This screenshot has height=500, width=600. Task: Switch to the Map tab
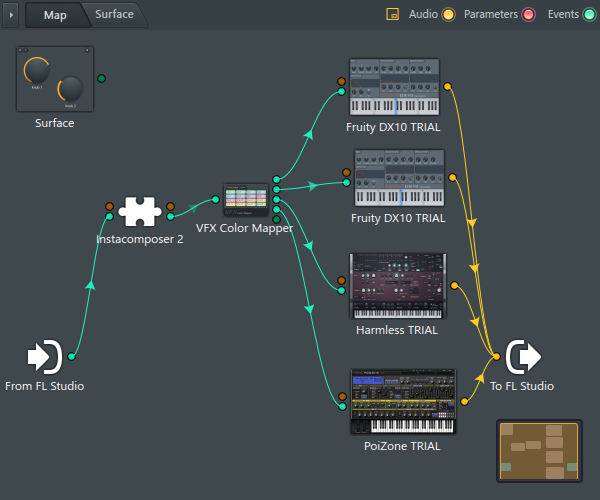click(x=55, y=15)
